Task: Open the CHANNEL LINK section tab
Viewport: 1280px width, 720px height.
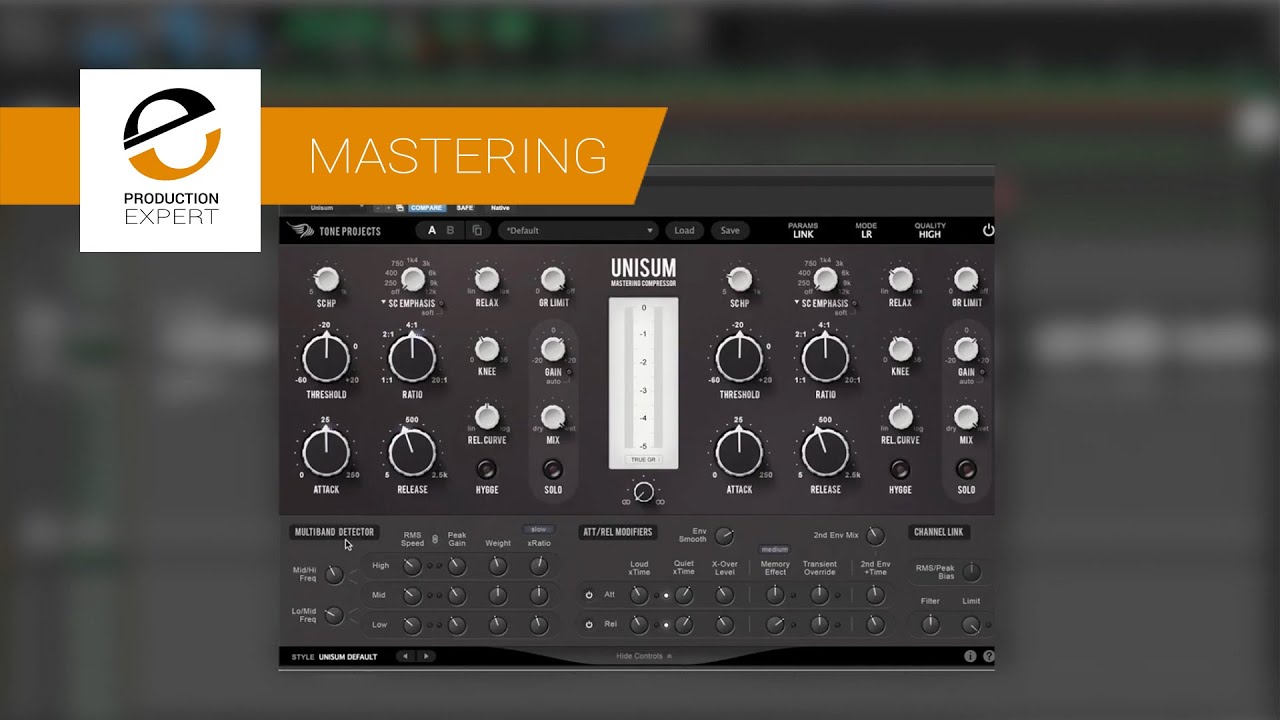Action: pyautogui.click(x=940, y=532)
